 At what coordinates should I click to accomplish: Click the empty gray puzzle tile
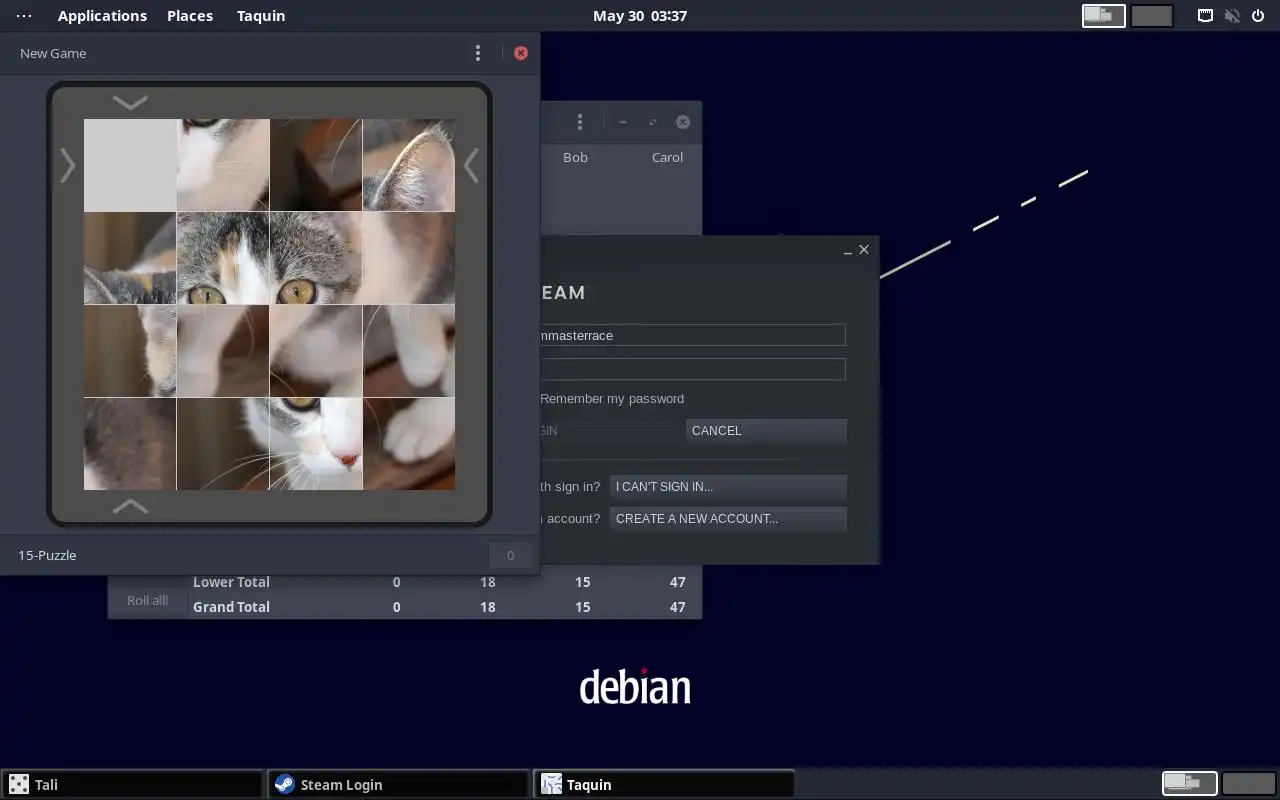tap(130, 165)
